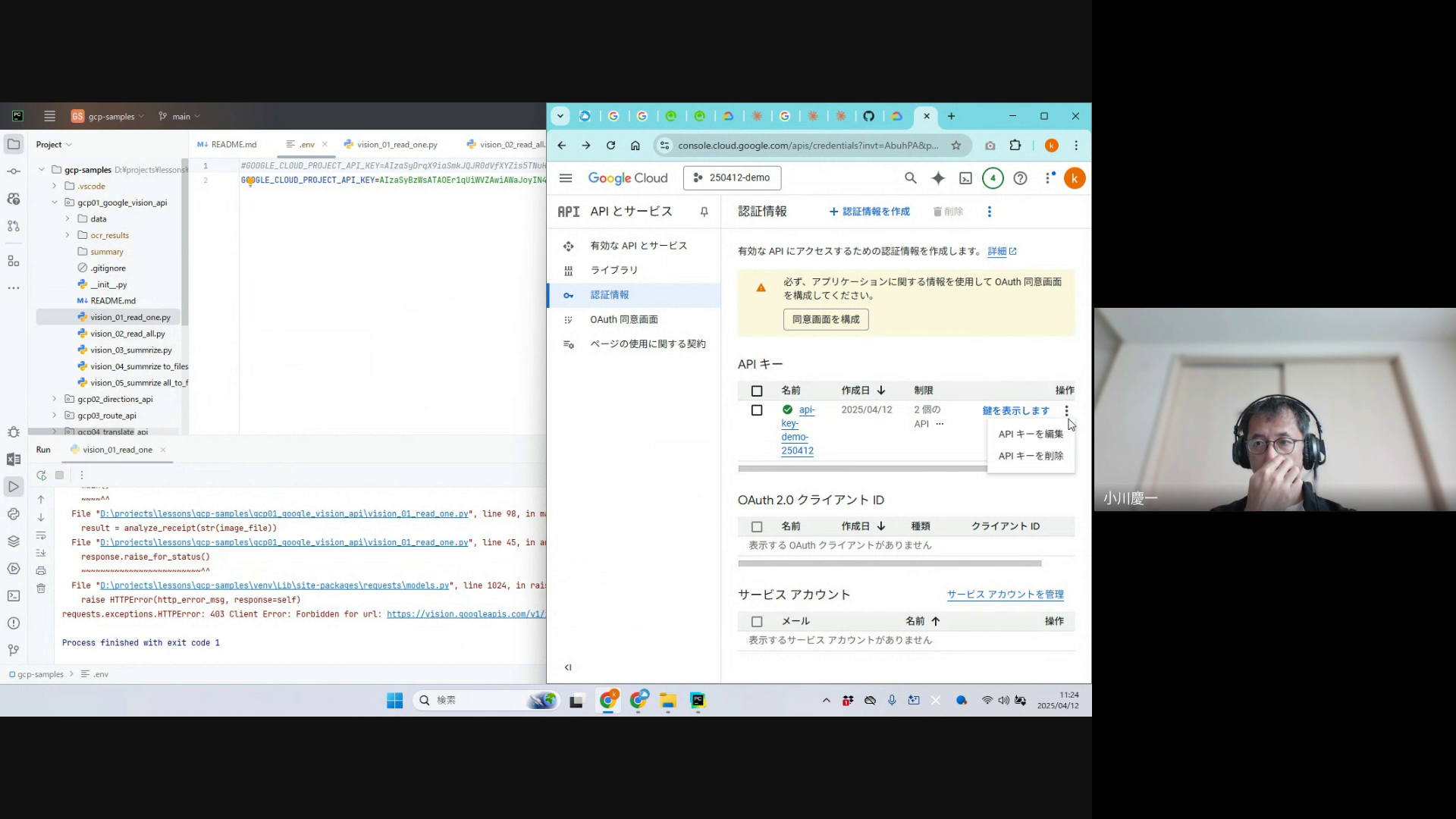1456x819 pixels.
Task: Check the api-key-demo-250412 row checkbox
Action: (756, 410)
